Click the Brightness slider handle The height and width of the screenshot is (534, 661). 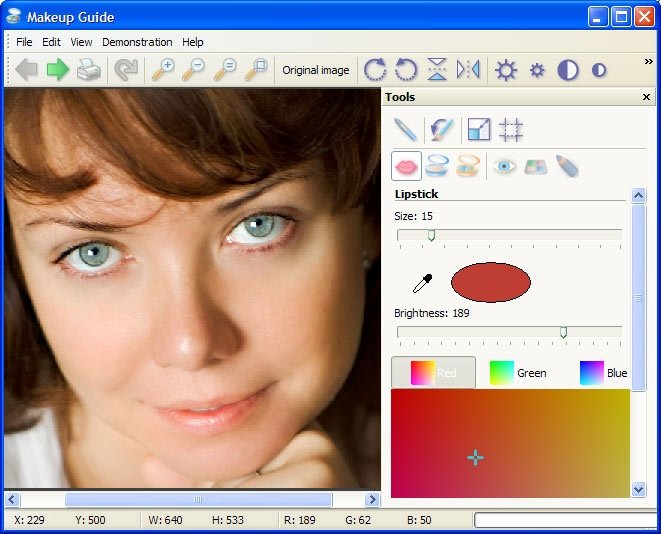[563, 332]
